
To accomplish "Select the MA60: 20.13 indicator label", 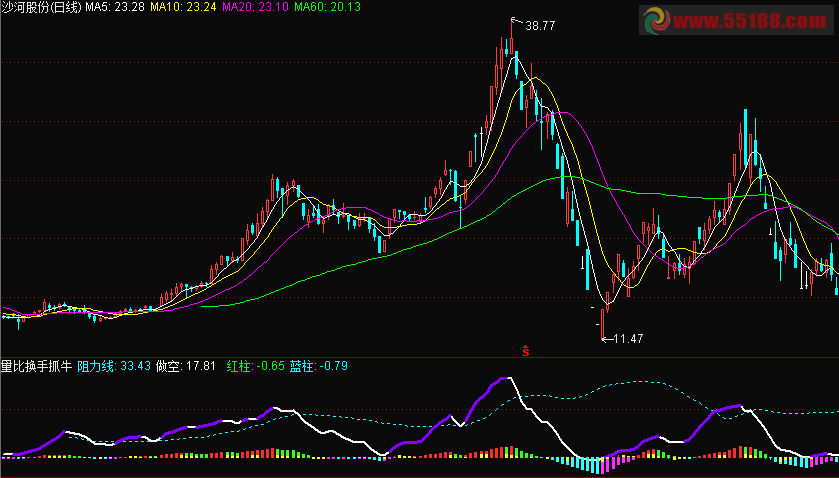I will (x=327, y=7).
